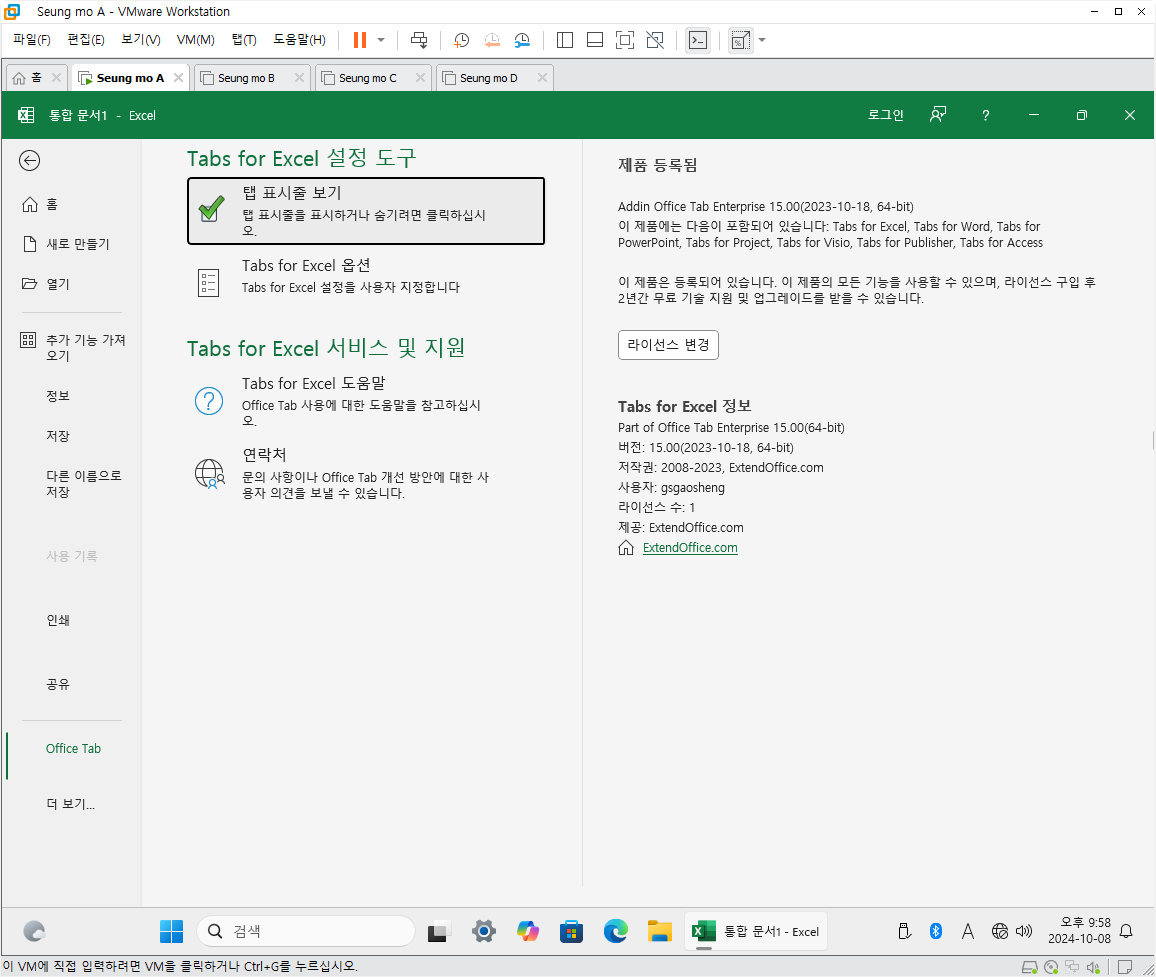Open the VM(M) menu
This screenshot has height=977, width=1156.
195,40
